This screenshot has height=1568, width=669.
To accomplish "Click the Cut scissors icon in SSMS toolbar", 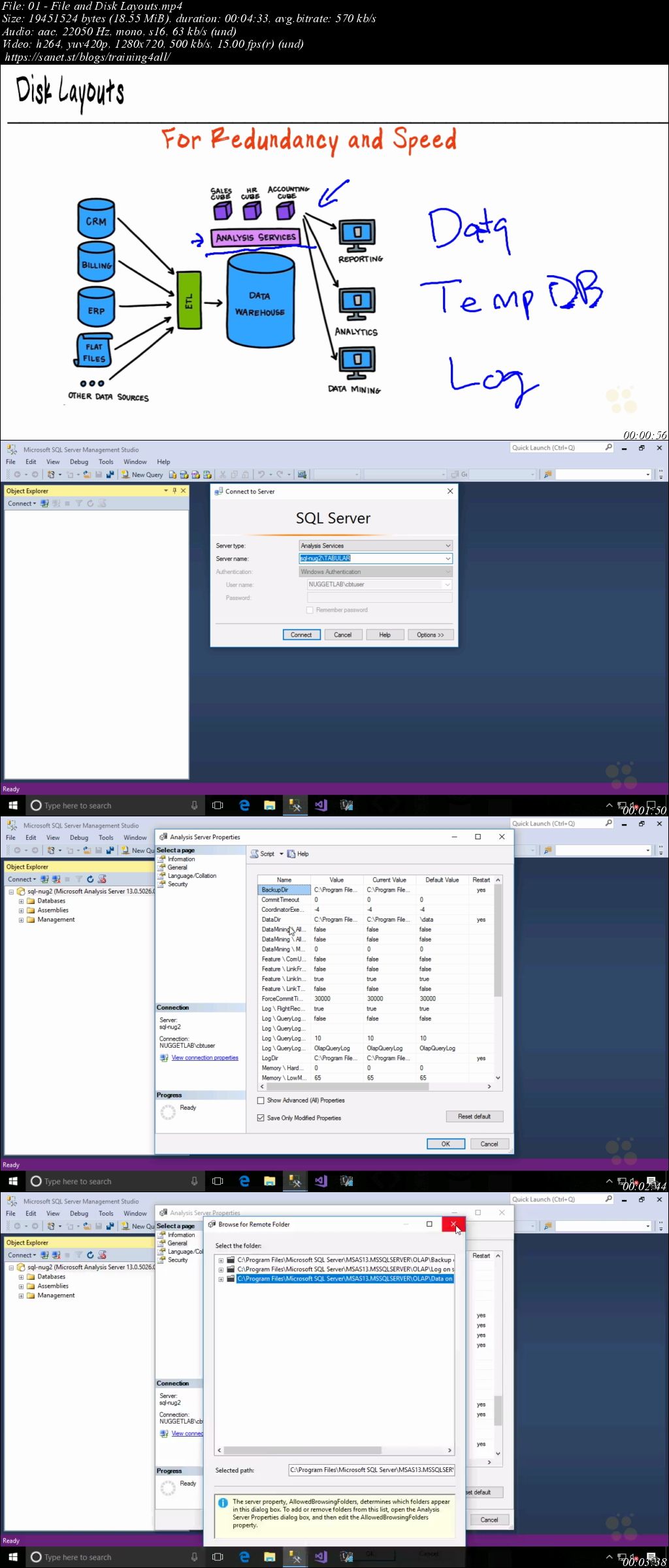I will 223,475.
